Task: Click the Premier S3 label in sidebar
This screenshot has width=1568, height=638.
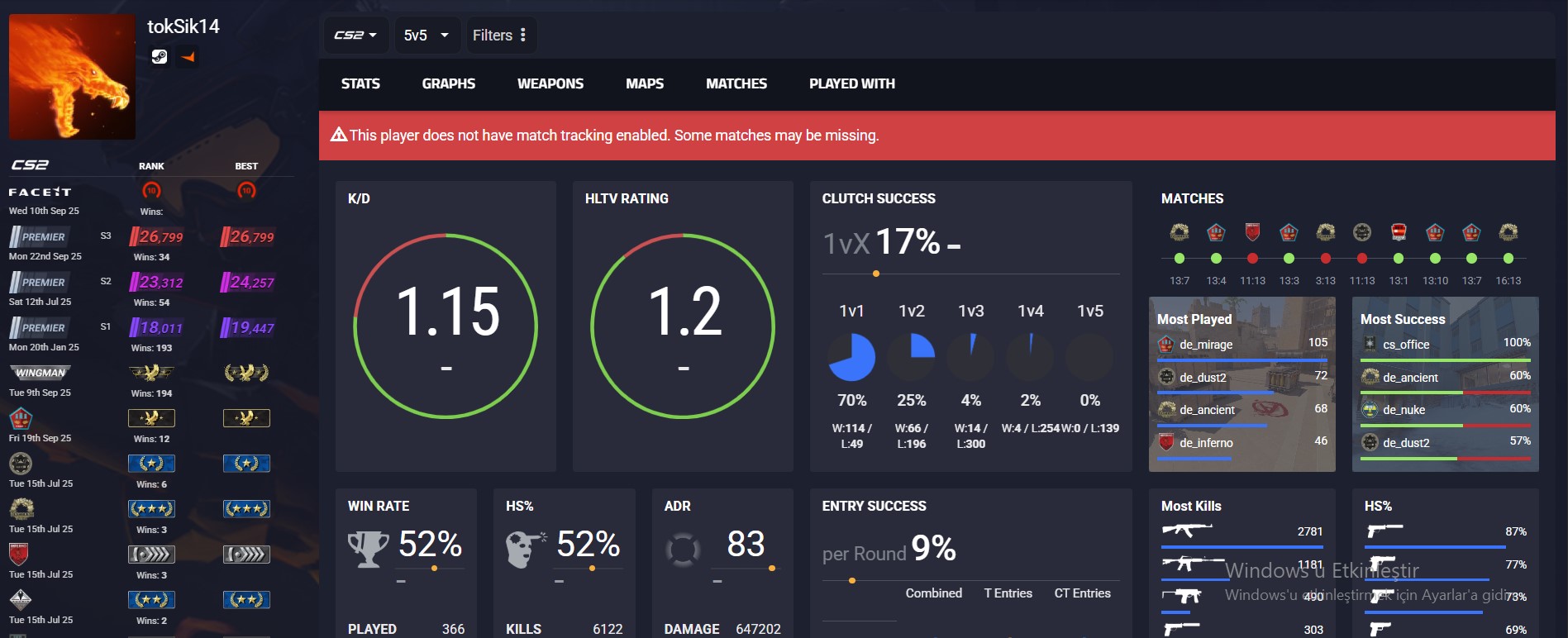Action: point(40,237)
